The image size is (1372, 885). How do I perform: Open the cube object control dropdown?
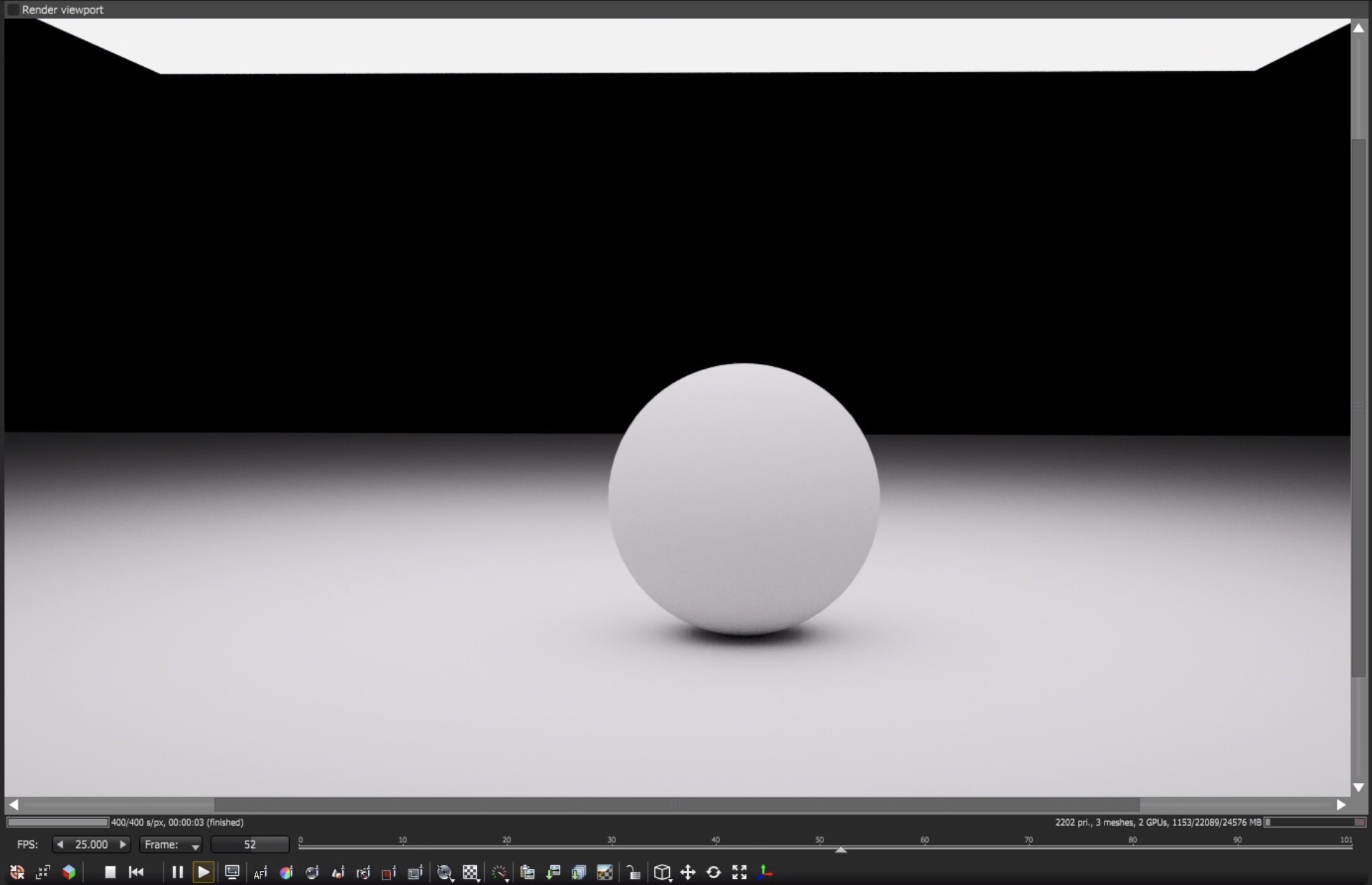click(x=662, y=873)
